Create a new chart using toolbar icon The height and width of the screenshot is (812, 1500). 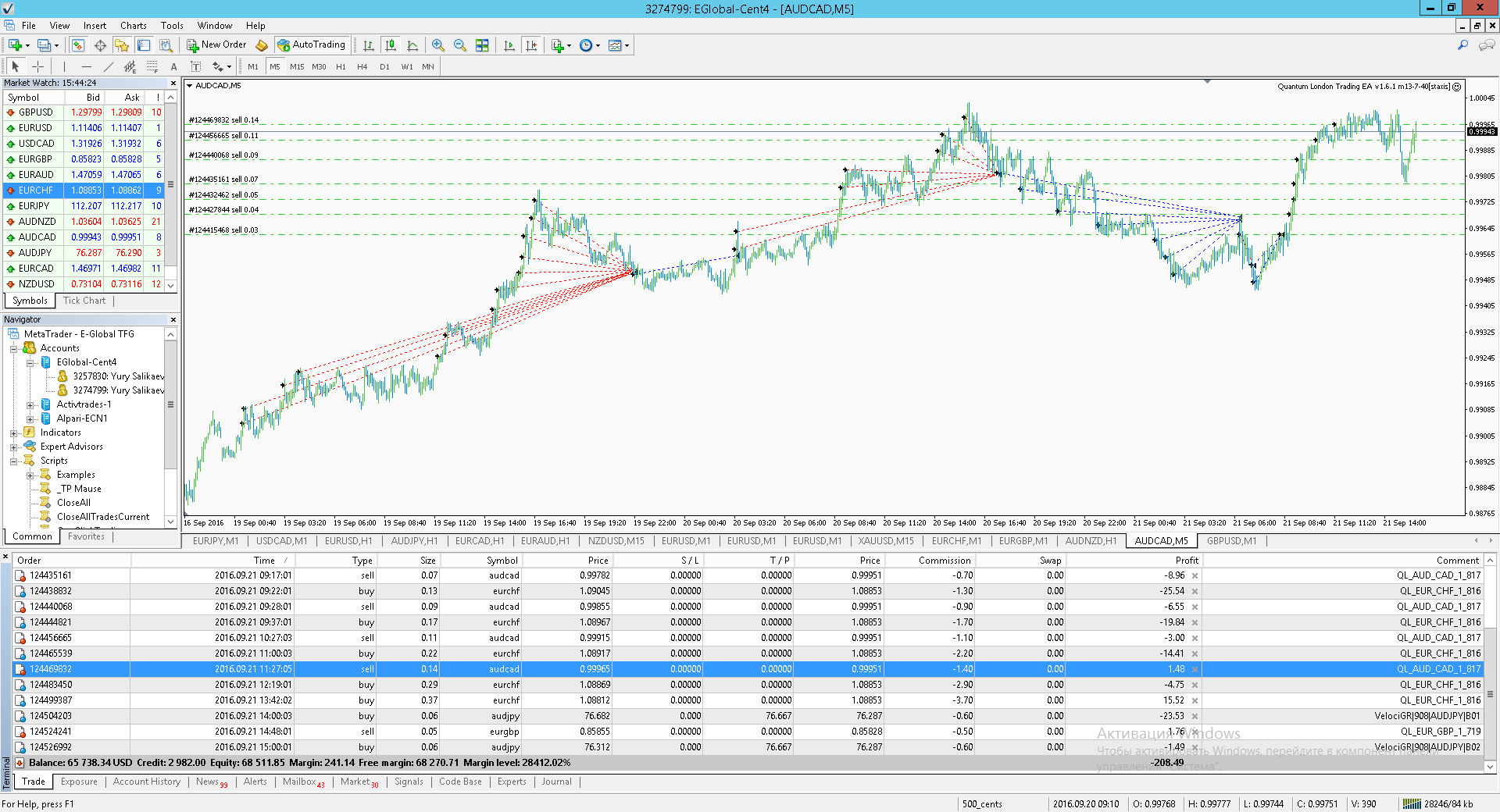pyautogui.click(x=16, y=45)
